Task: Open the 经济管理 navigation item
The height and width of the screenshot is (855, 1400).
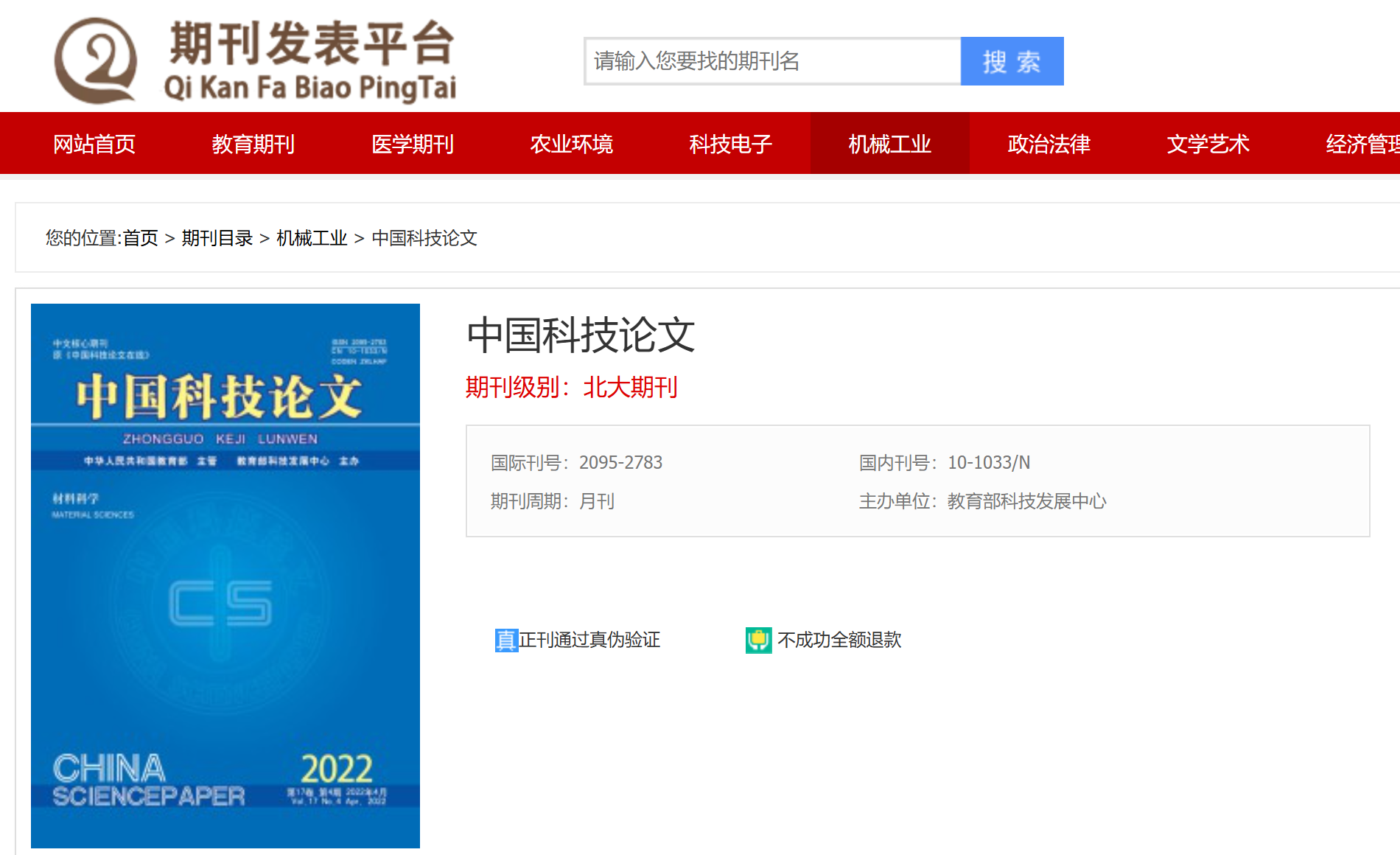Action: pyautogui.click(x=1365, y=144)
